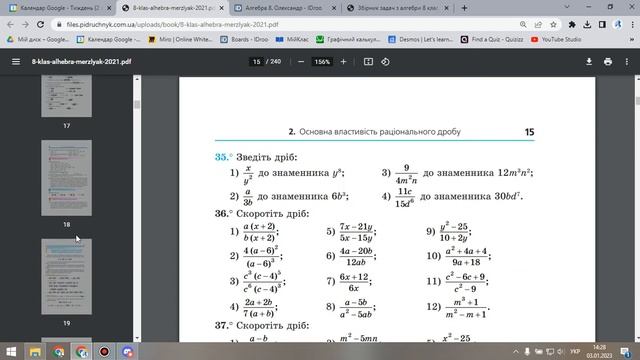
Task: Select page 18 thumbnail
Action: coord(67,178)
